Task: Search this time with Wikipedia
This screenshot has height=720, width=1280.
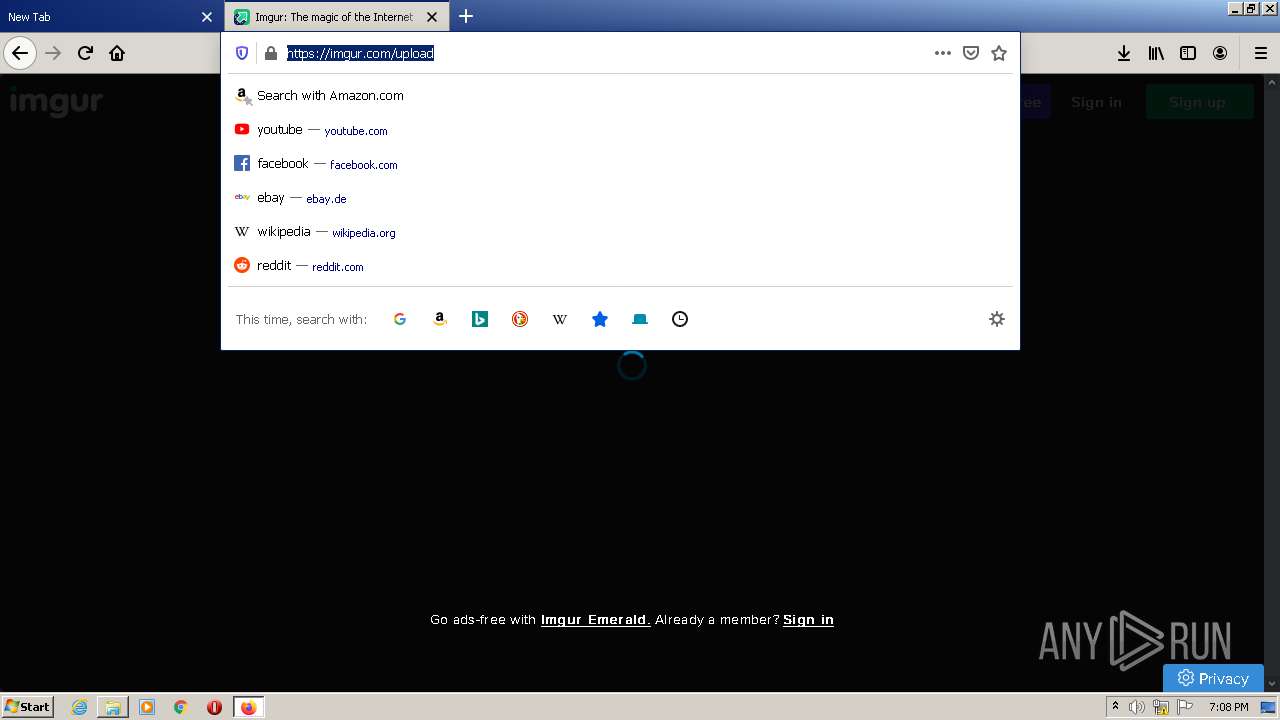Action: click(560, 319)
